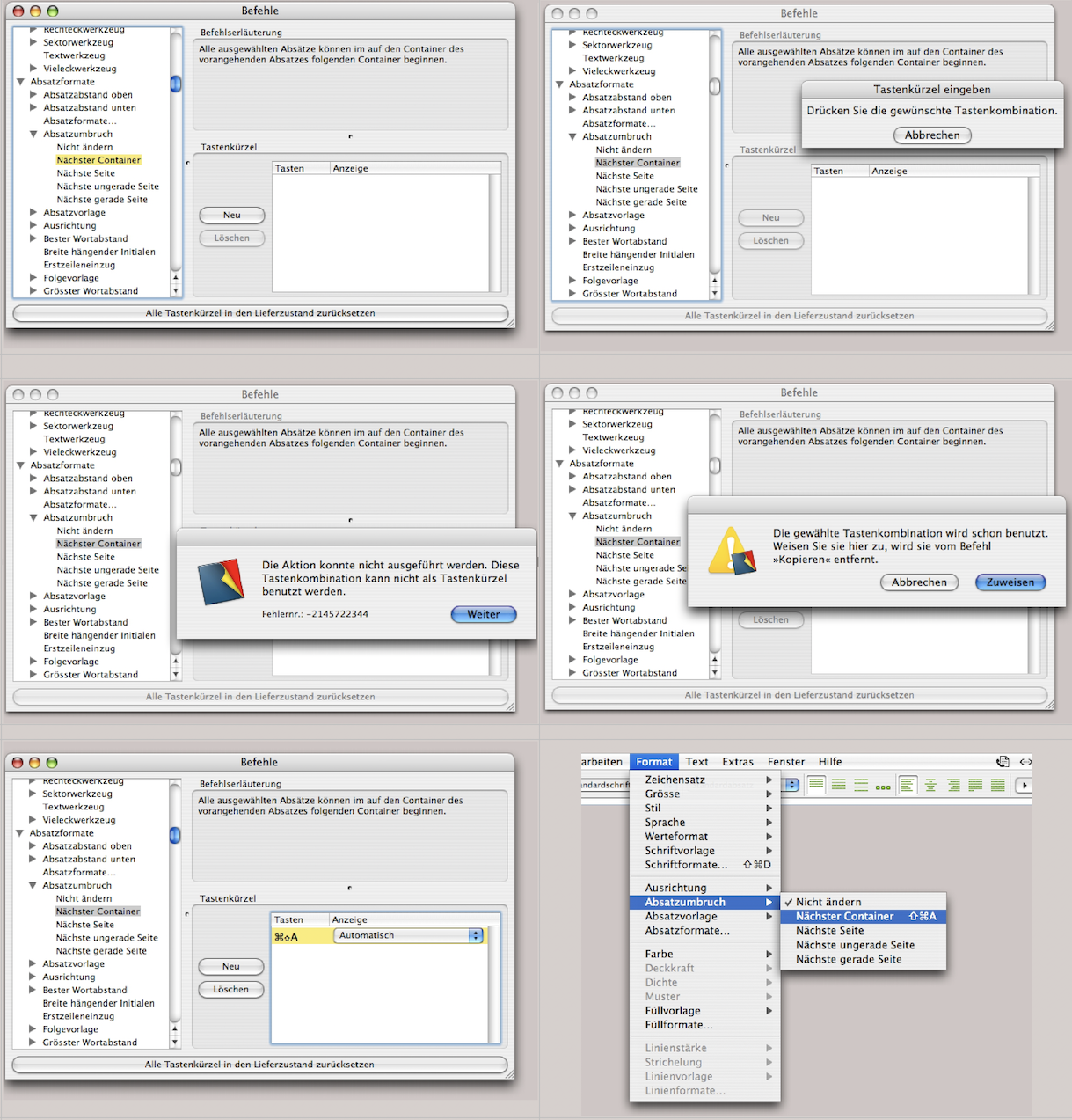Choose the right-align paragraph icon
This screenshot has width=1072, height=1120.
953,785
